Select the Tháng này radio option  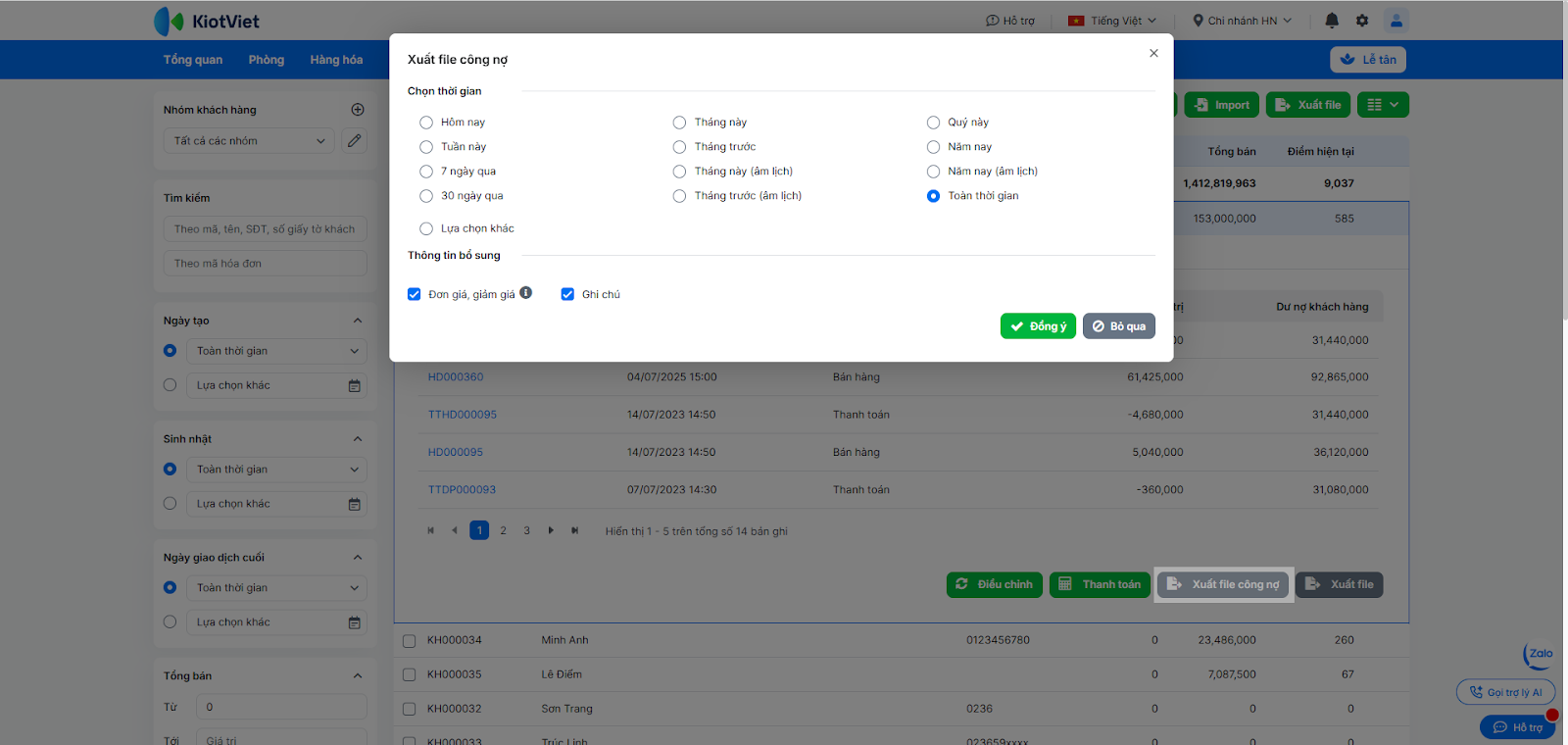pyautogui.click(x=679, y=123)
